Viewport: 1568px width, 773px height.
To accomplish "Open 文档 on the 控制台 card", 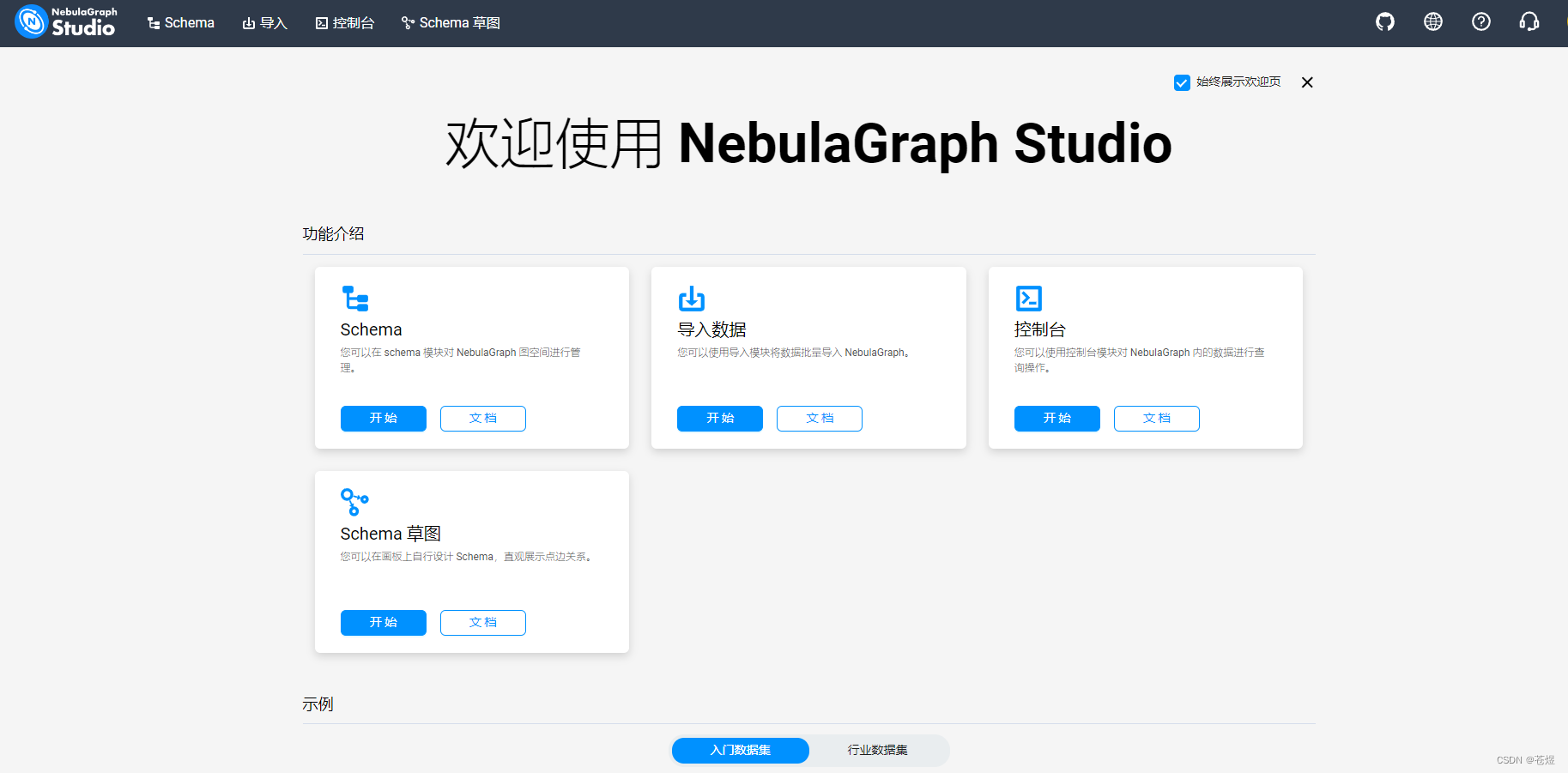I will tap(1157, 419).
